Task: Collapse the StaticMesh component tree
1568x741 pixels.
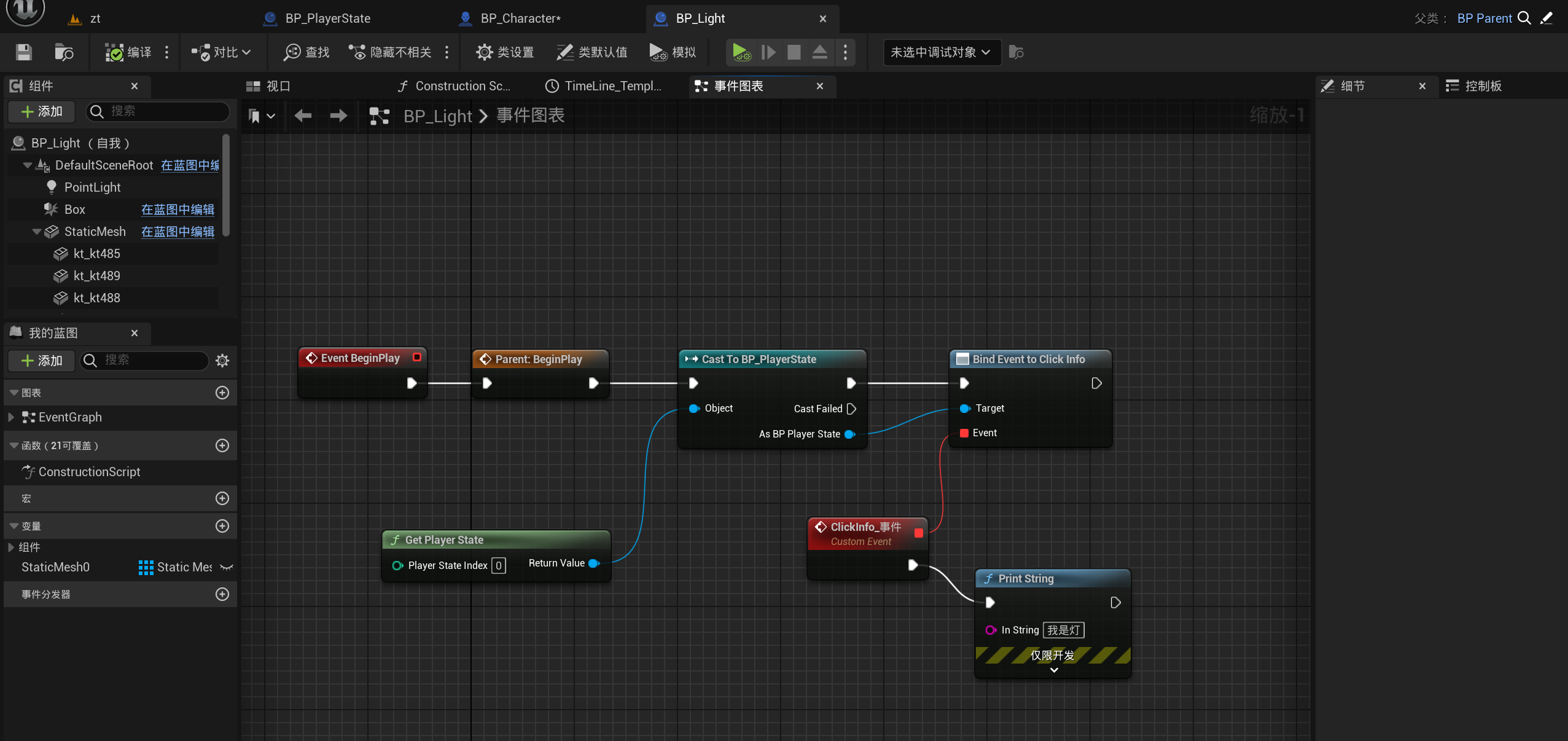Action: pos(37,232)
